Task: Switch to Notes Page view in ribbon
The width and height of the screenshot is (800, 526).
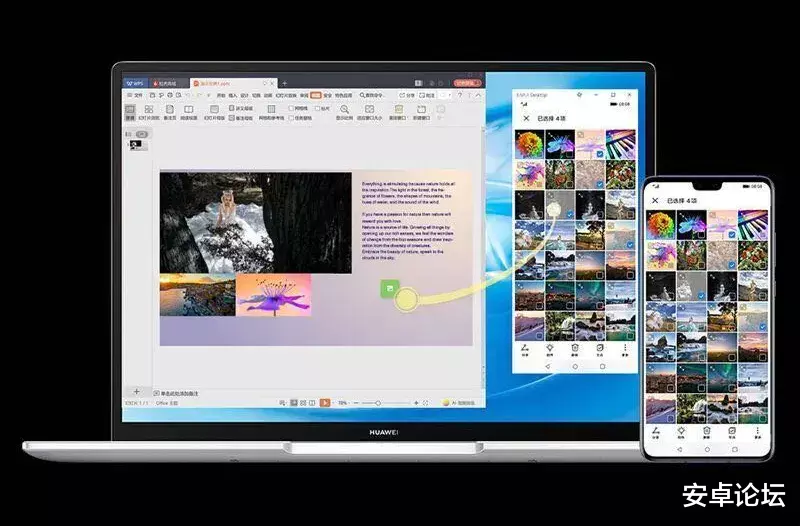Action: [169, 112]
